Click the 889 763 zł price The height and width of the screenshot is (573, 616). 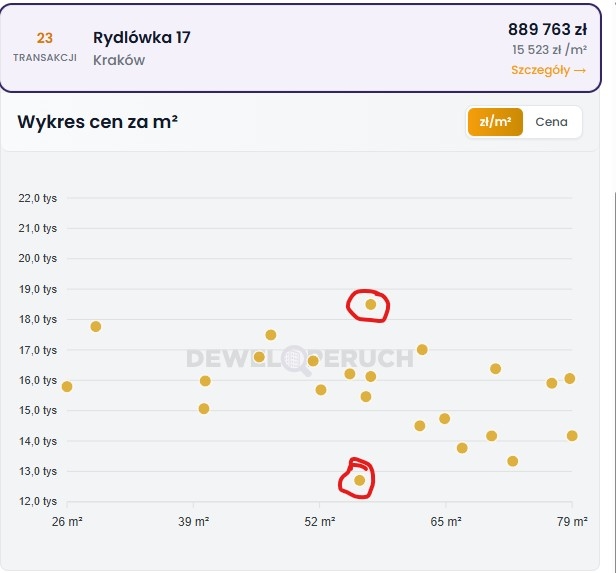[547, 29]
